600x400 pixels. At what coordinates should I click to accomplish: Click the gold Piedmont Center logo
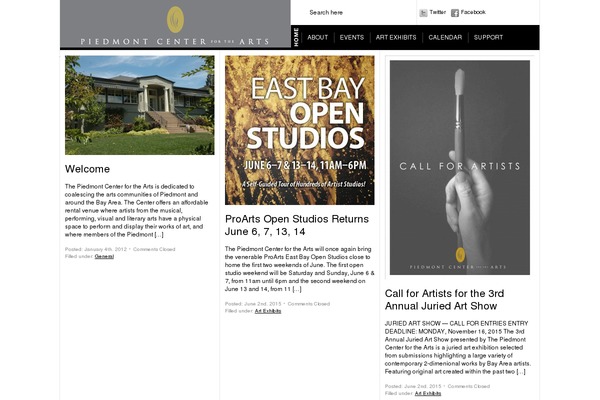[x=175, y=19]
